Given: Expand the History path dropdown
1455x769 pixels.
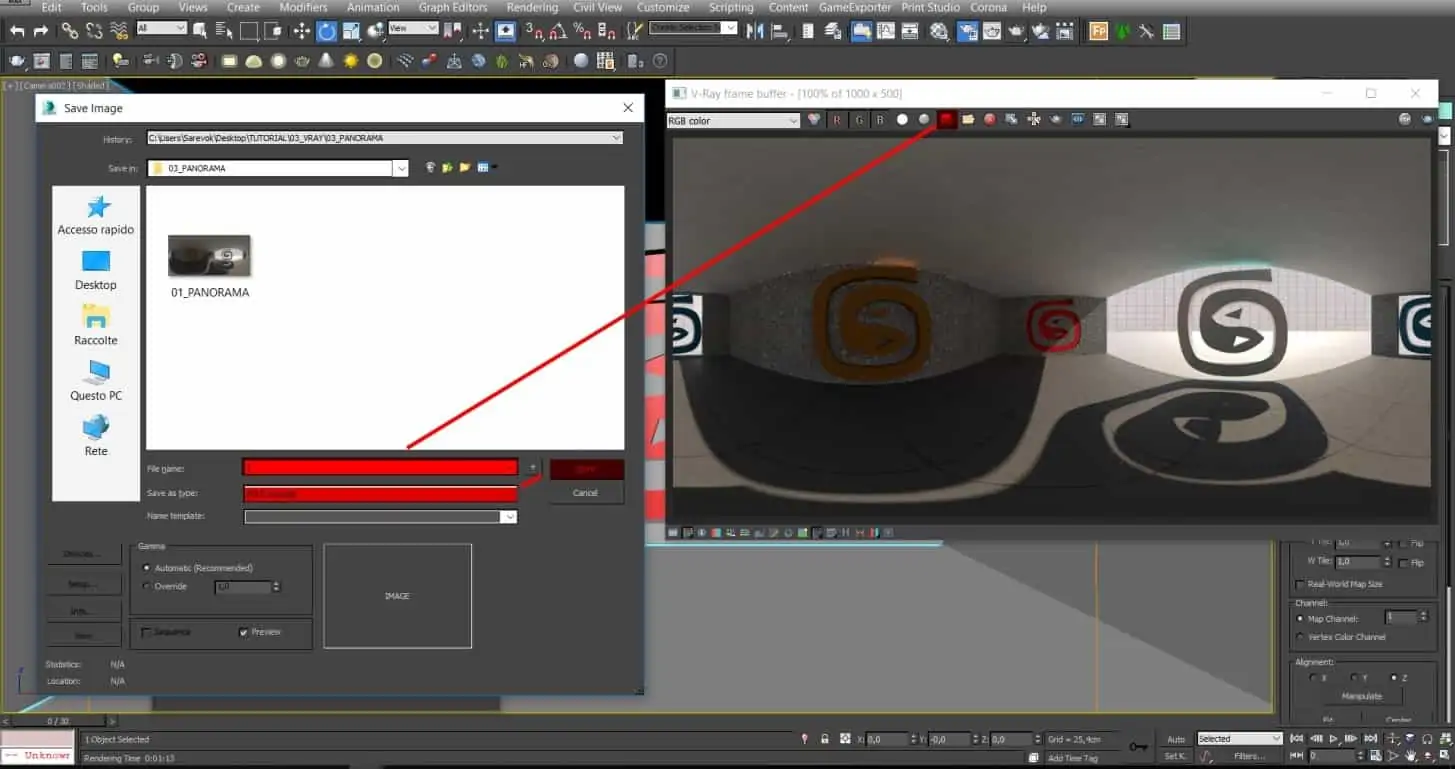Looking at the screenshot, I should [616, 138].
